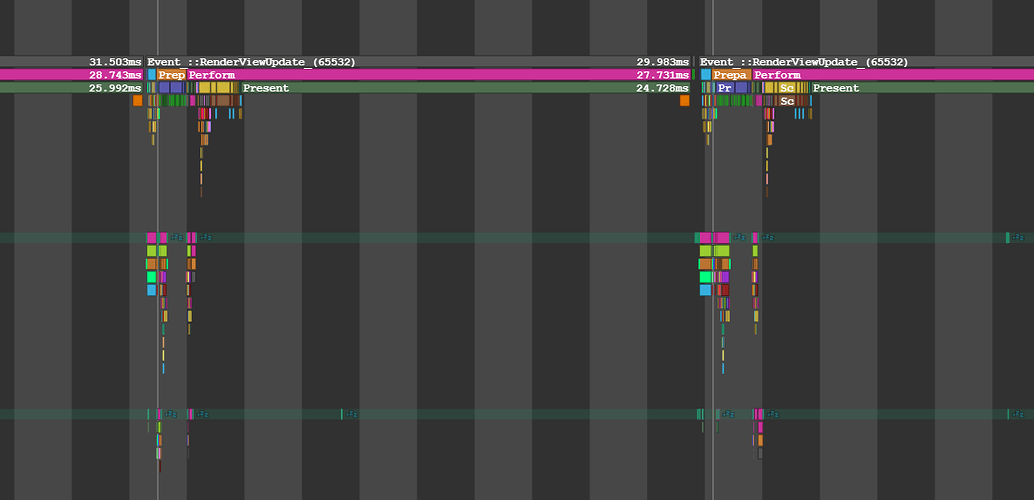This screenshot has width=1034, height=500.
Task: Select the yellow Sc sample block
Action: pyautogui.click(x=787, y=88)
